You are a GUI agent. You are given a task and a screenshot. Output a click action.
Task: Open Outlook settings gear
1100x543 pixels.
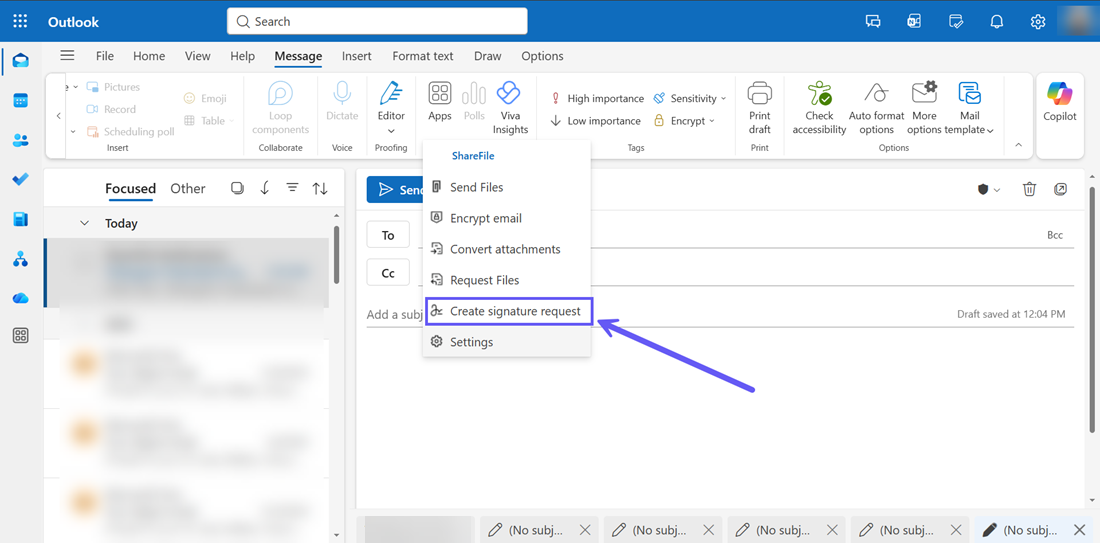pos(1038,21)
